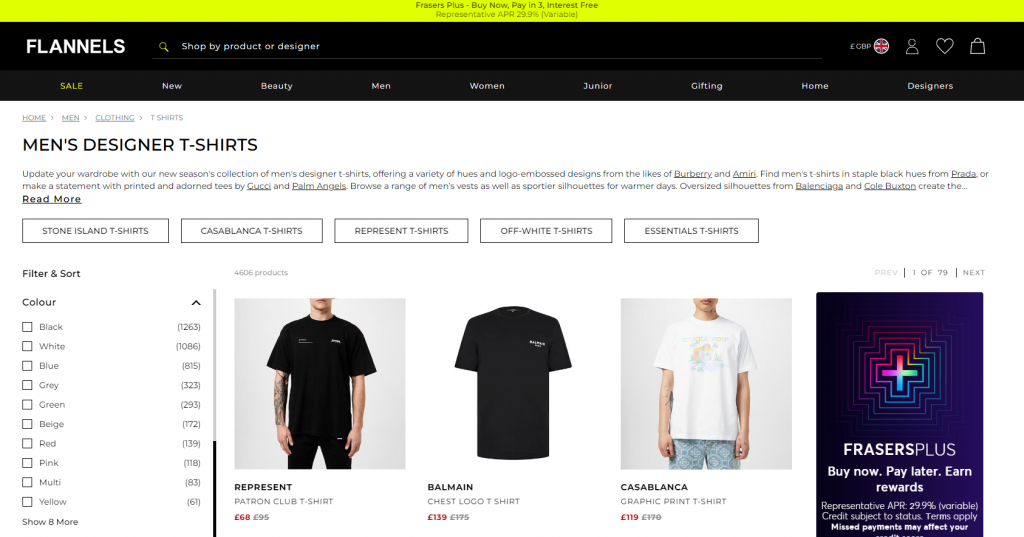Open the Balmain chest logo t-shirt thumbnail
The width and height of the screenshot is (1024, 537).
pos(513,383)
